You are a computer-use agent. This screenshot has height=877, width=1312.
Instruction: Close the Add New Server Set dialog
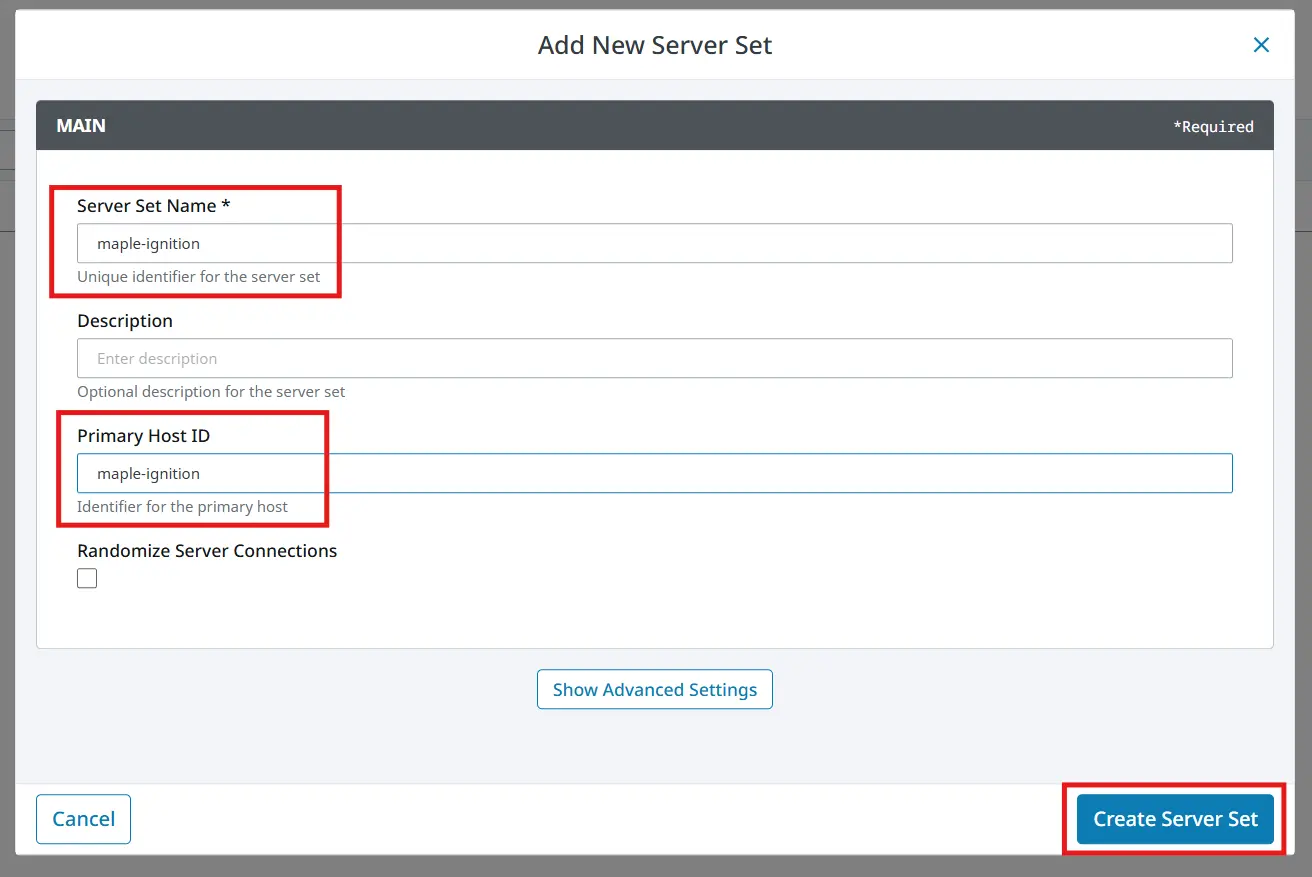point(1261,44)
